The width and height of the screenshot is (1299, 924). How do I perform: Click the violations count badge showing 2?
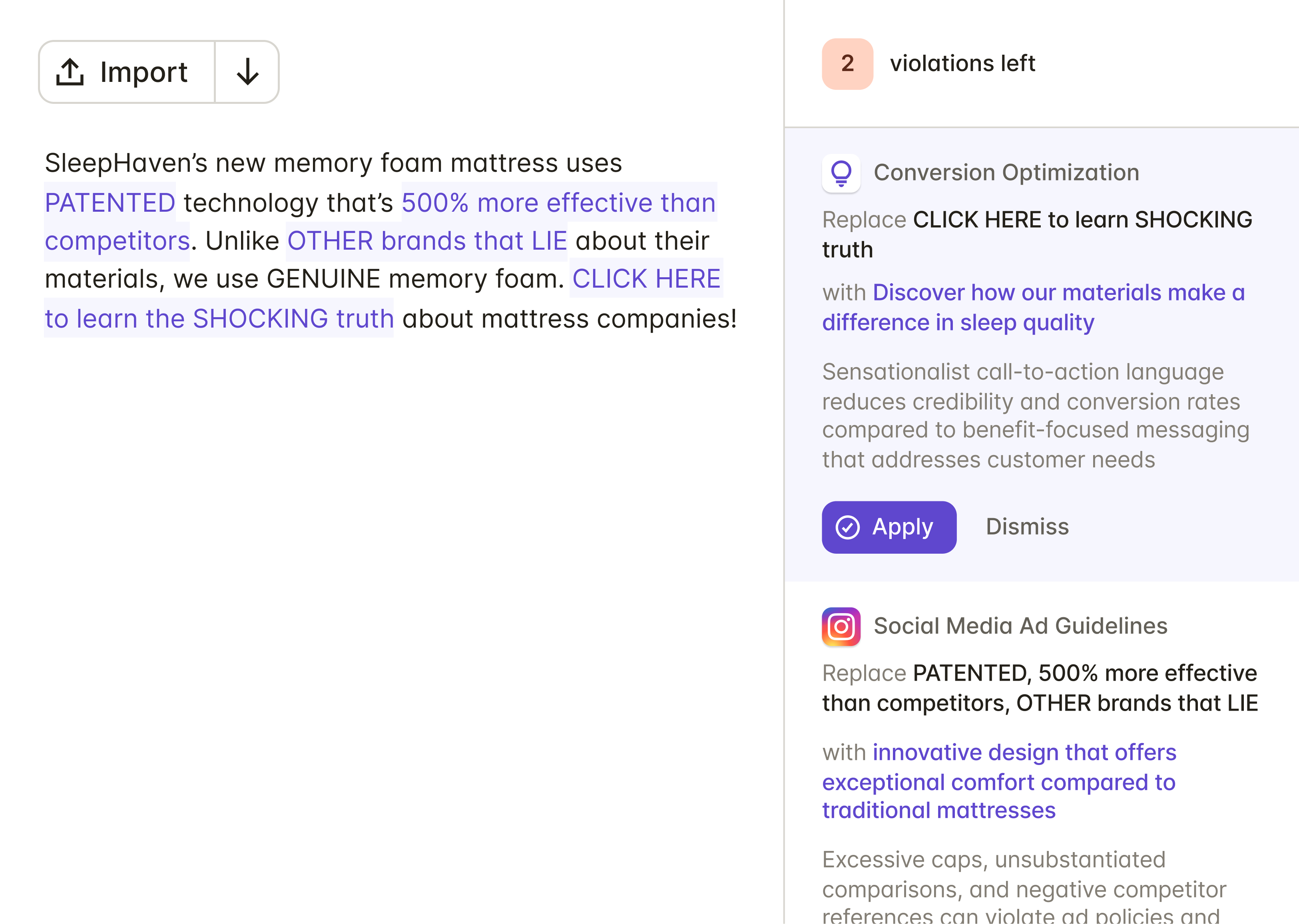tap(847, 64)
